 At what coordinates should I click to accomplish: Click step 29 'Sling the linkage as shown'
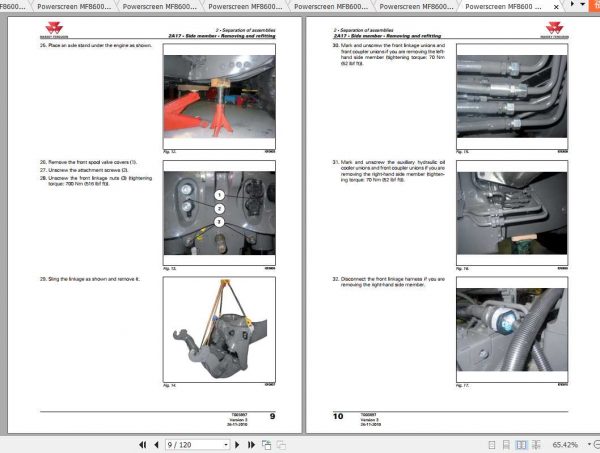tap(90, 279)
